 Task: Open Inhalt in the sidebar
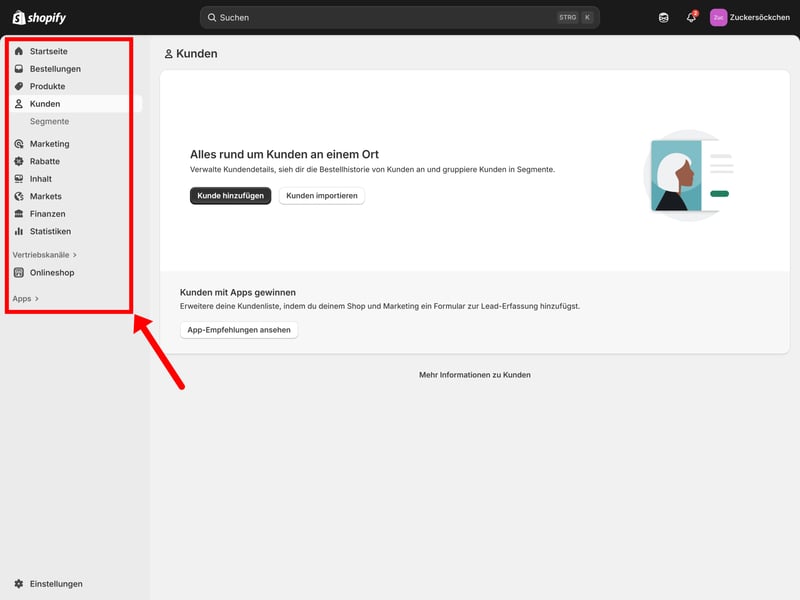(x=41, y=179)
